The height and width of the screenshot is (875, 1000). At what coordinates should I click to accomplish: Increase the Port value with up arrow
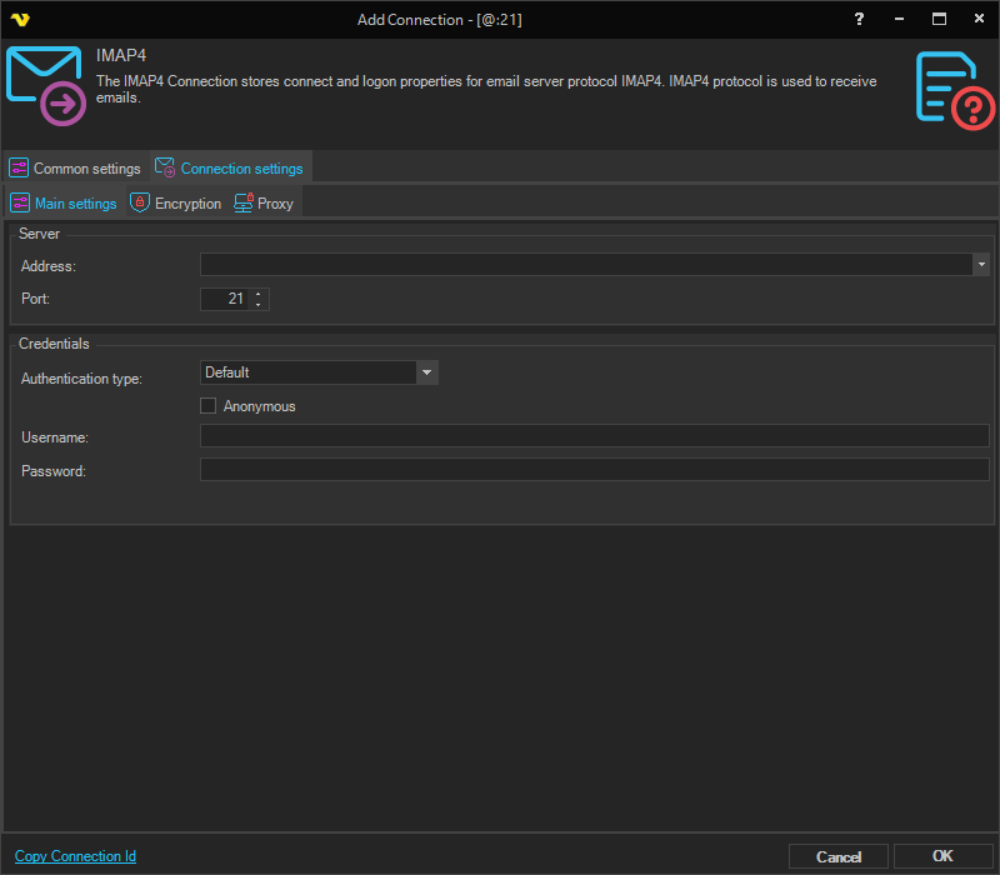259,294
